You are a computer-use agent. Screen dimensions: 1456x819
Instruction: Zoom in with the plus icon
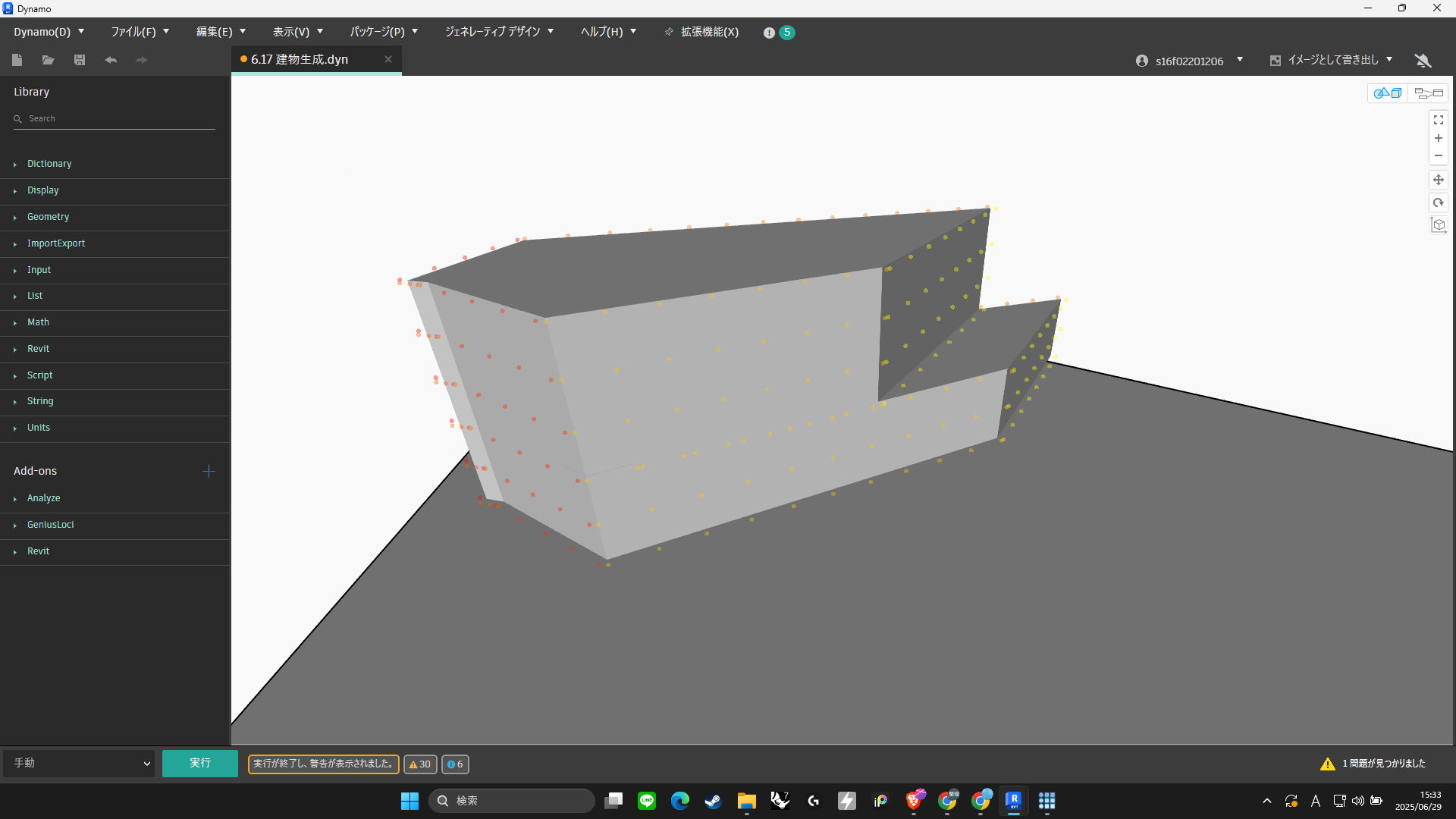coord(1438,138)
